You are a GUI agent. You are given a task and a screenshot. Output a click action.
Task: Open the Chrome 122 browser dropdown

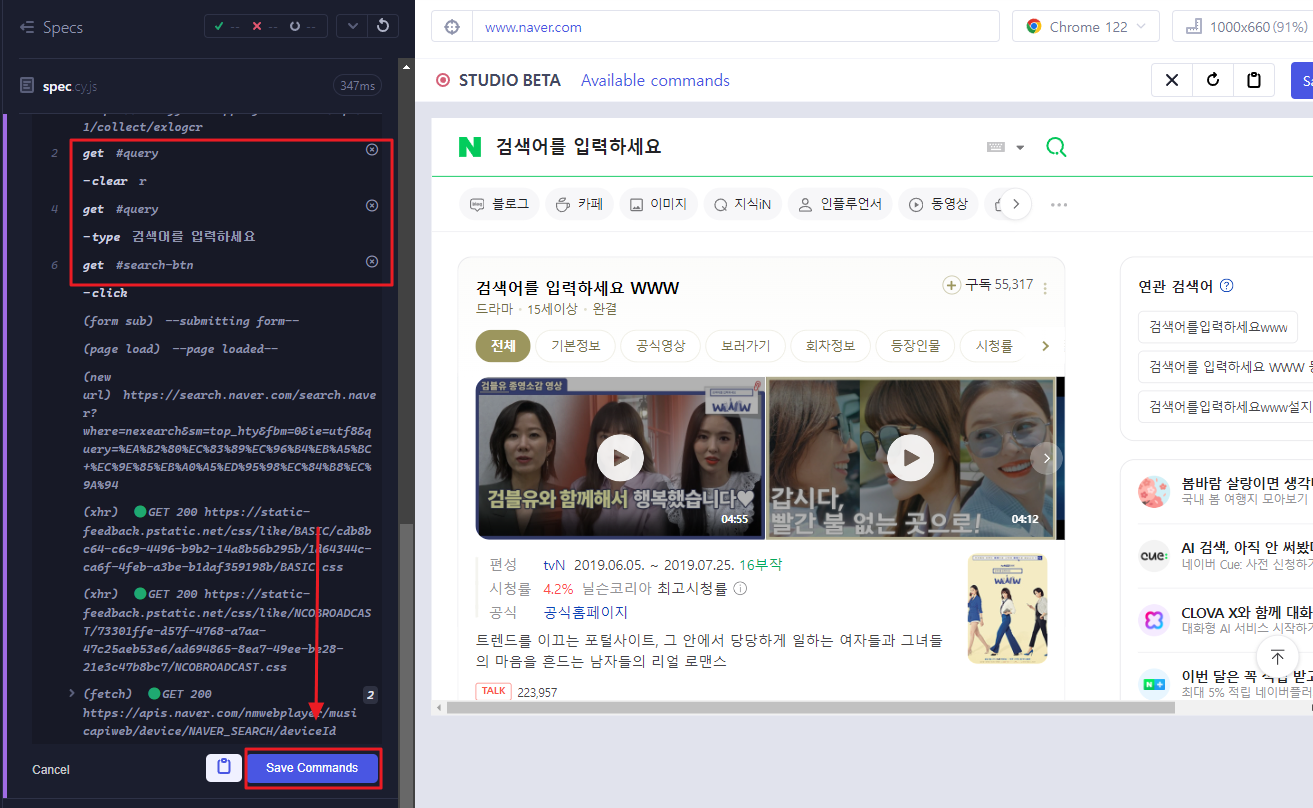pos(1086,27)
